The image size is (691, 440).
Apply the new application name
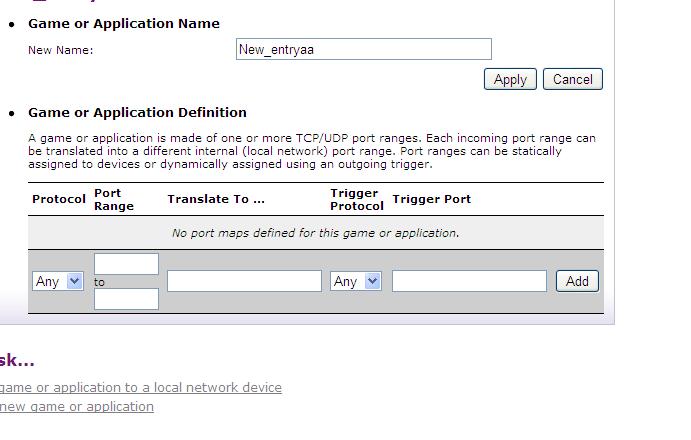pyautogui.click(x=510, y=79)
